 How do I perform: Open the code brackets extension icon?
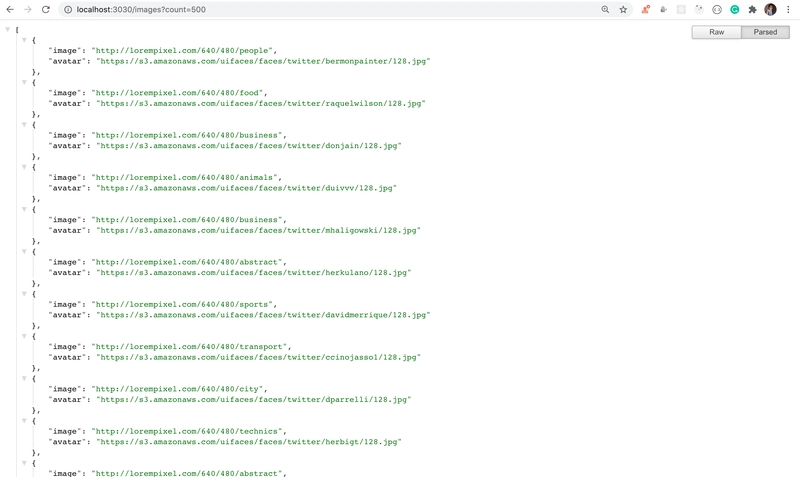pos(717,9)
